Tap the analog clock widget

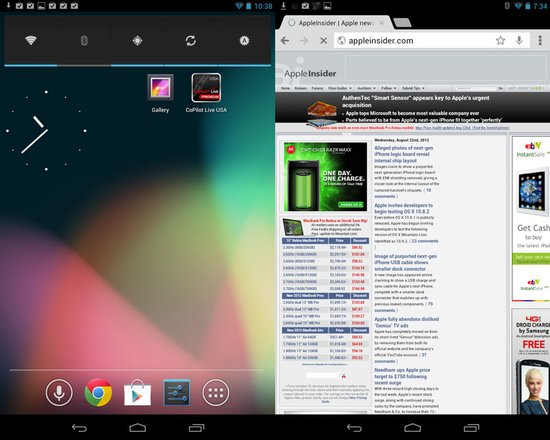[x=46, y=131]
